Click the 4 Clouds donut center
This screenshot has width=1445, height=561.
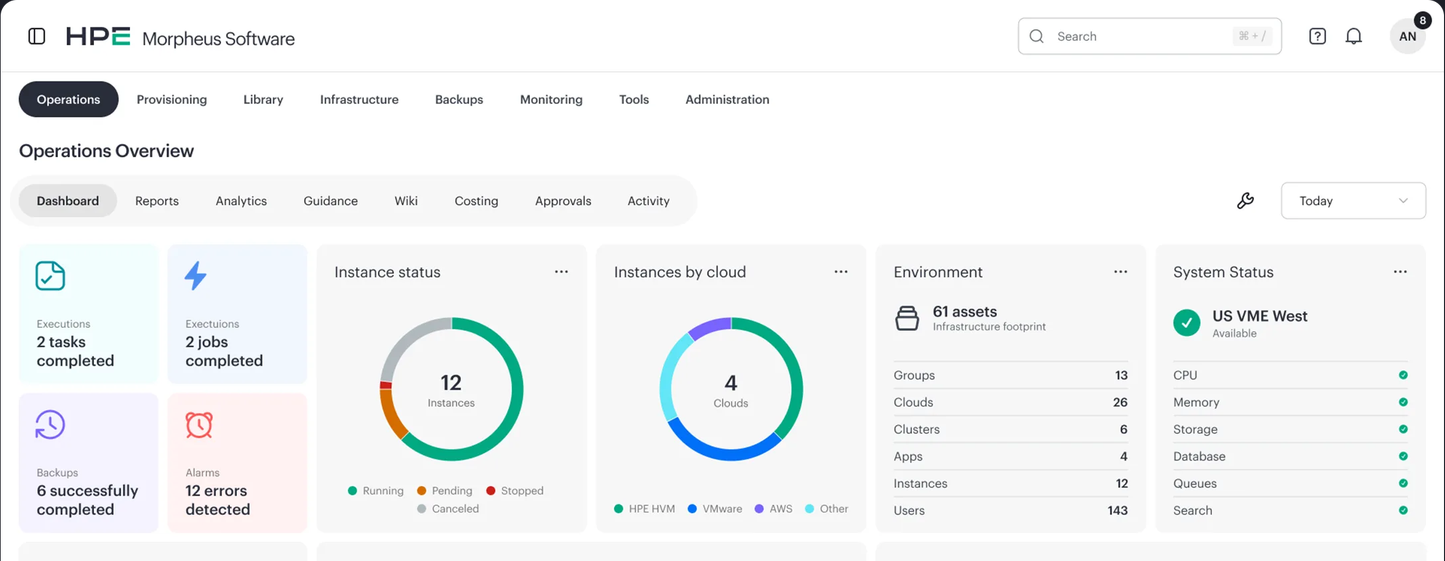click(x=731, y=390)
